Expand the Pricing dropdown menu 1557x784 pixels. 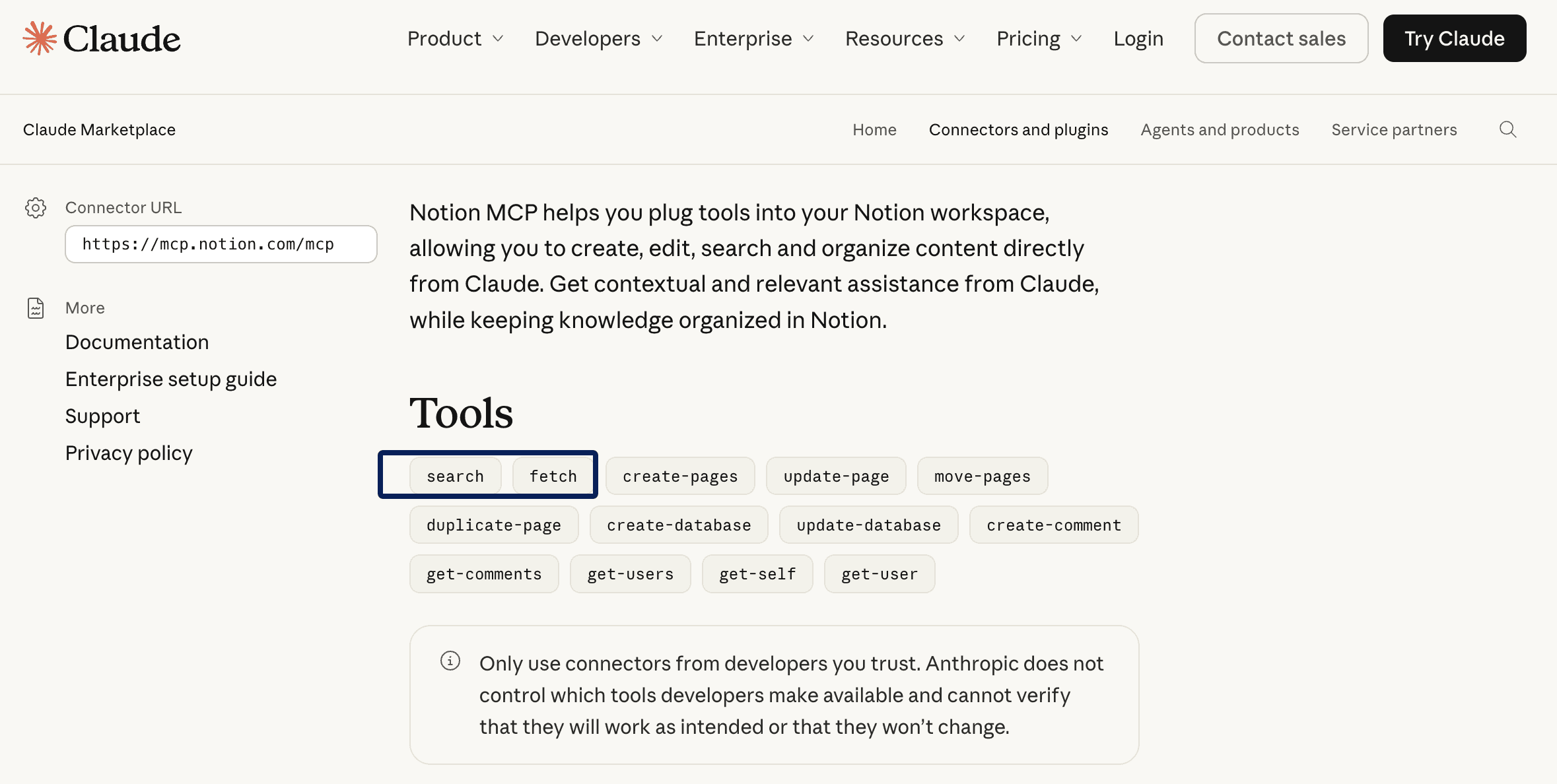click(1039, 38)
